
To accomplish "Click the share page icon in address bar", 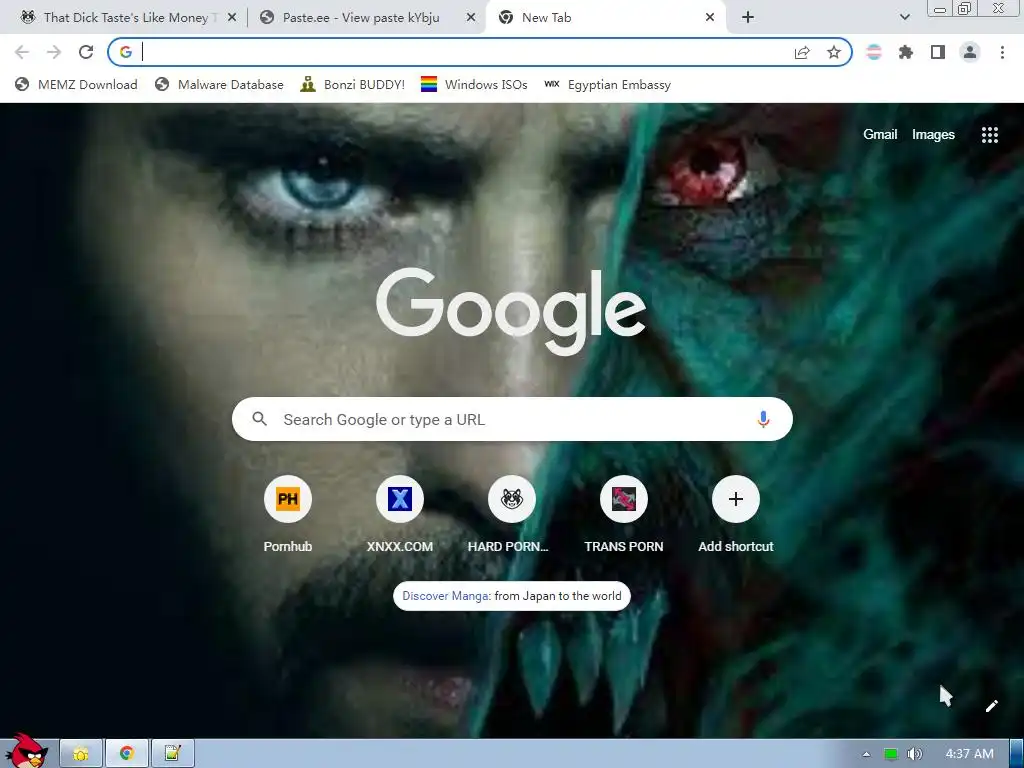I will tap(802, 53).
